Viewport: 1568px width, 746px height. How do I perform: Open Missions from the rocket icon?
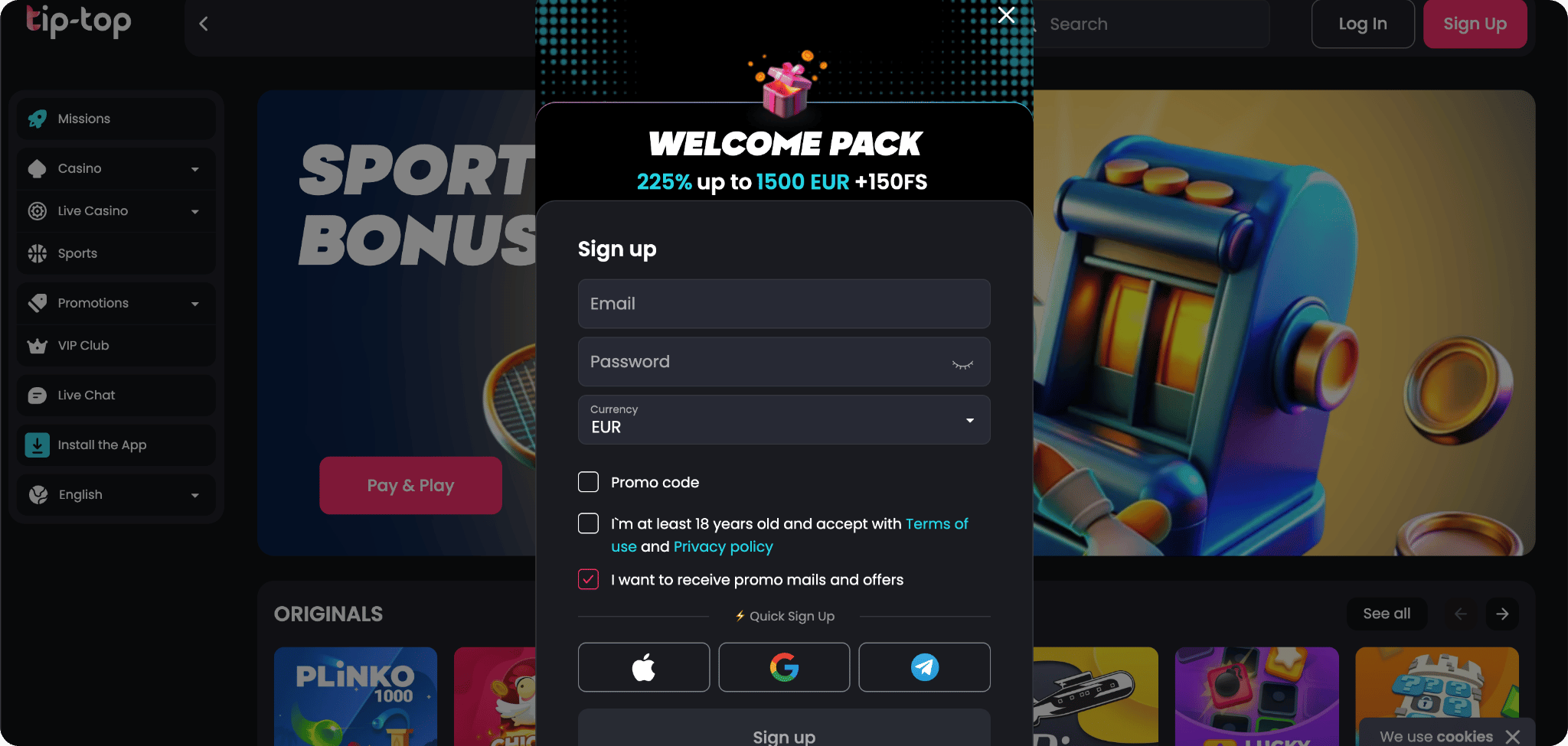click(38, 119)
